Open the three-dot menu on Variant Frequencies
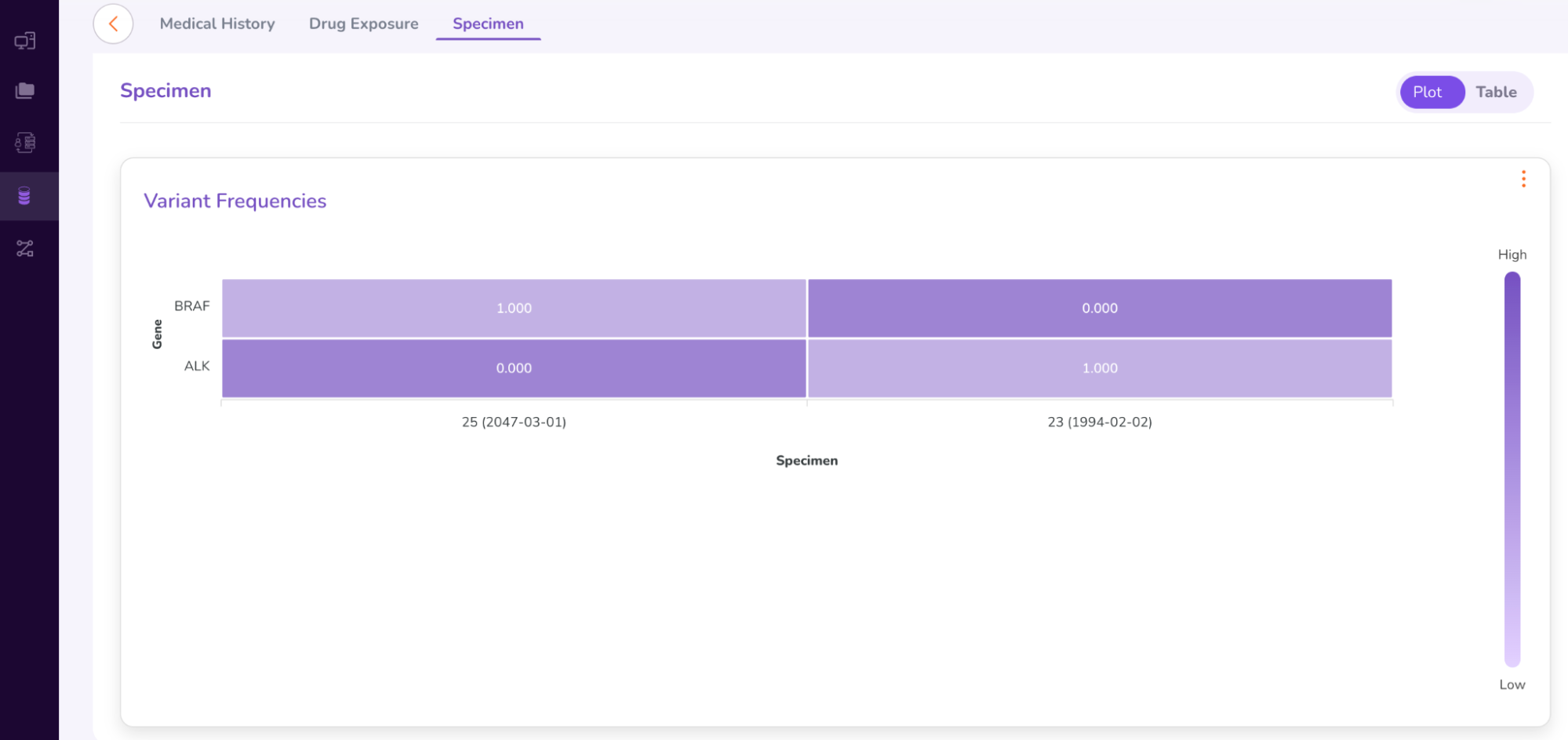 [1523, 180]
